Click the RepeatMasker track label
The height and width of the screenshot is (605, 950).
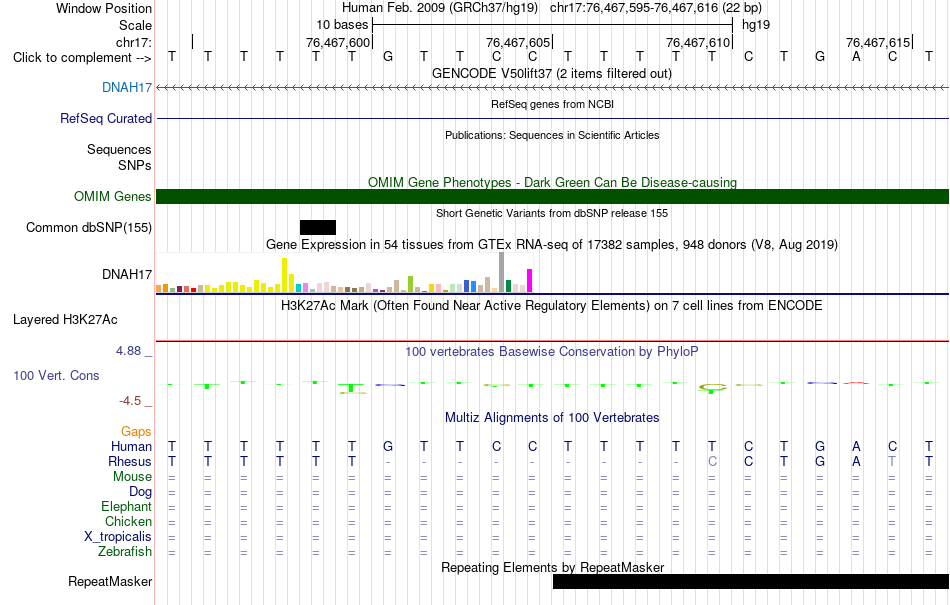[110, 581]
